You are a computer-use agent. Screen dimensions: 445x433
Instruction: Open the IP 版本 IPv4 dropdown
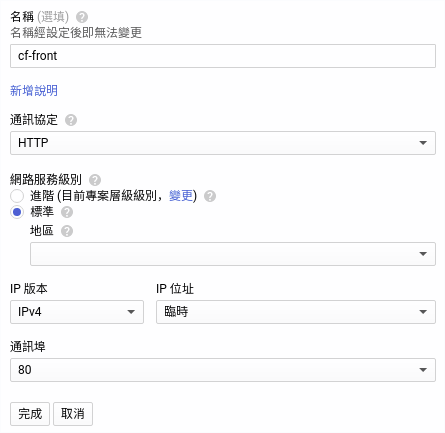click(77, 312)
